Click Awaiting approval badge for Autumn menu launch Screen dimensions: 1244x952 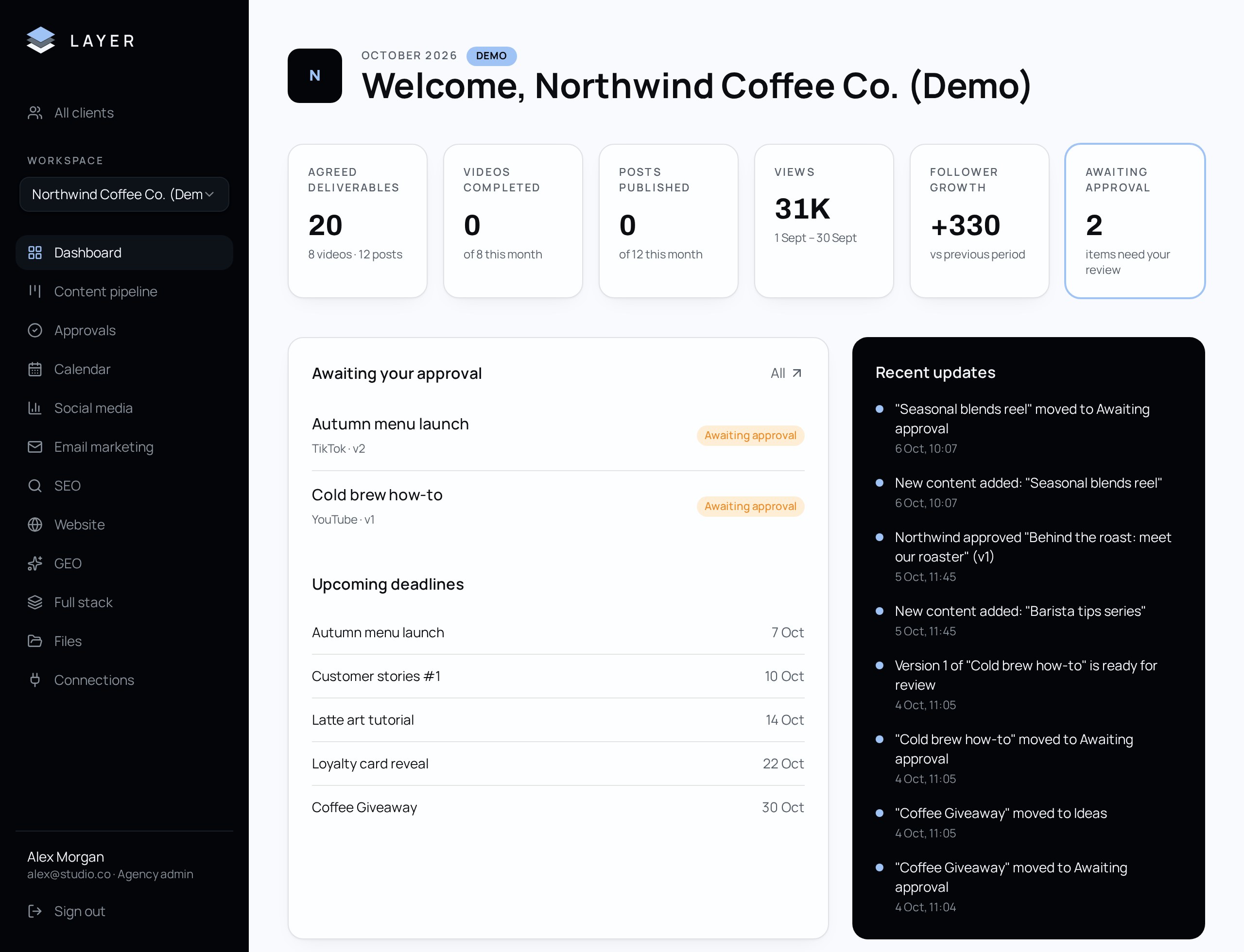click(750, 435)
